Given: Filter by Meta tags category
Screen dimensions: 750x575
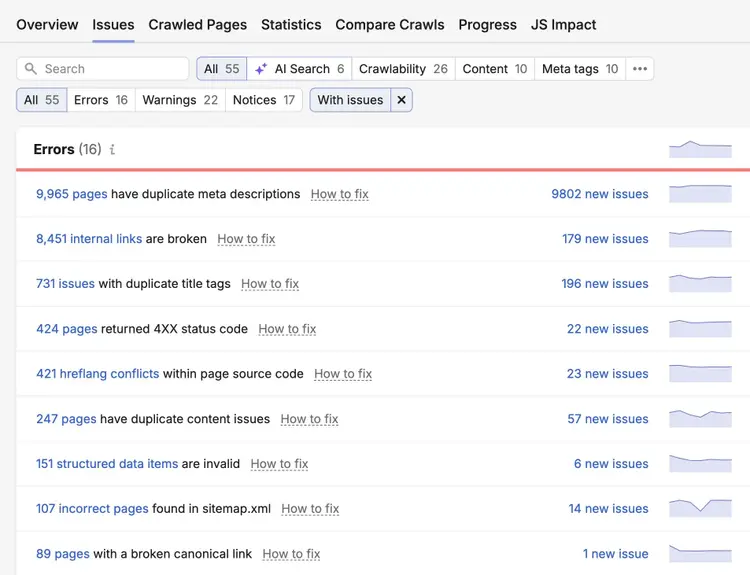Looking at the screenshot, I should coord(580,69).
